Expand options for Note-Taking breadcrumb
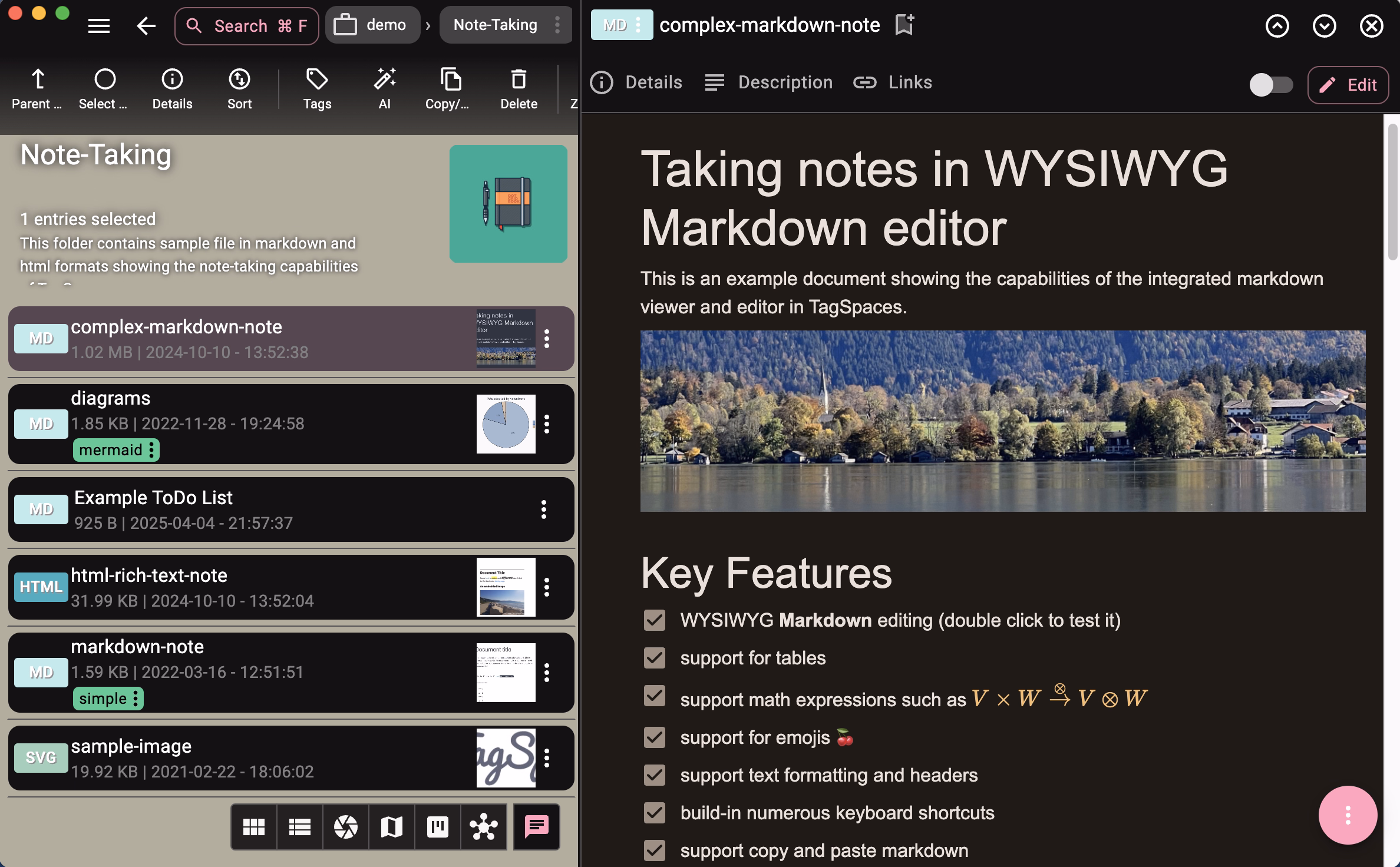1400x867 pixels. pos(556,25)
